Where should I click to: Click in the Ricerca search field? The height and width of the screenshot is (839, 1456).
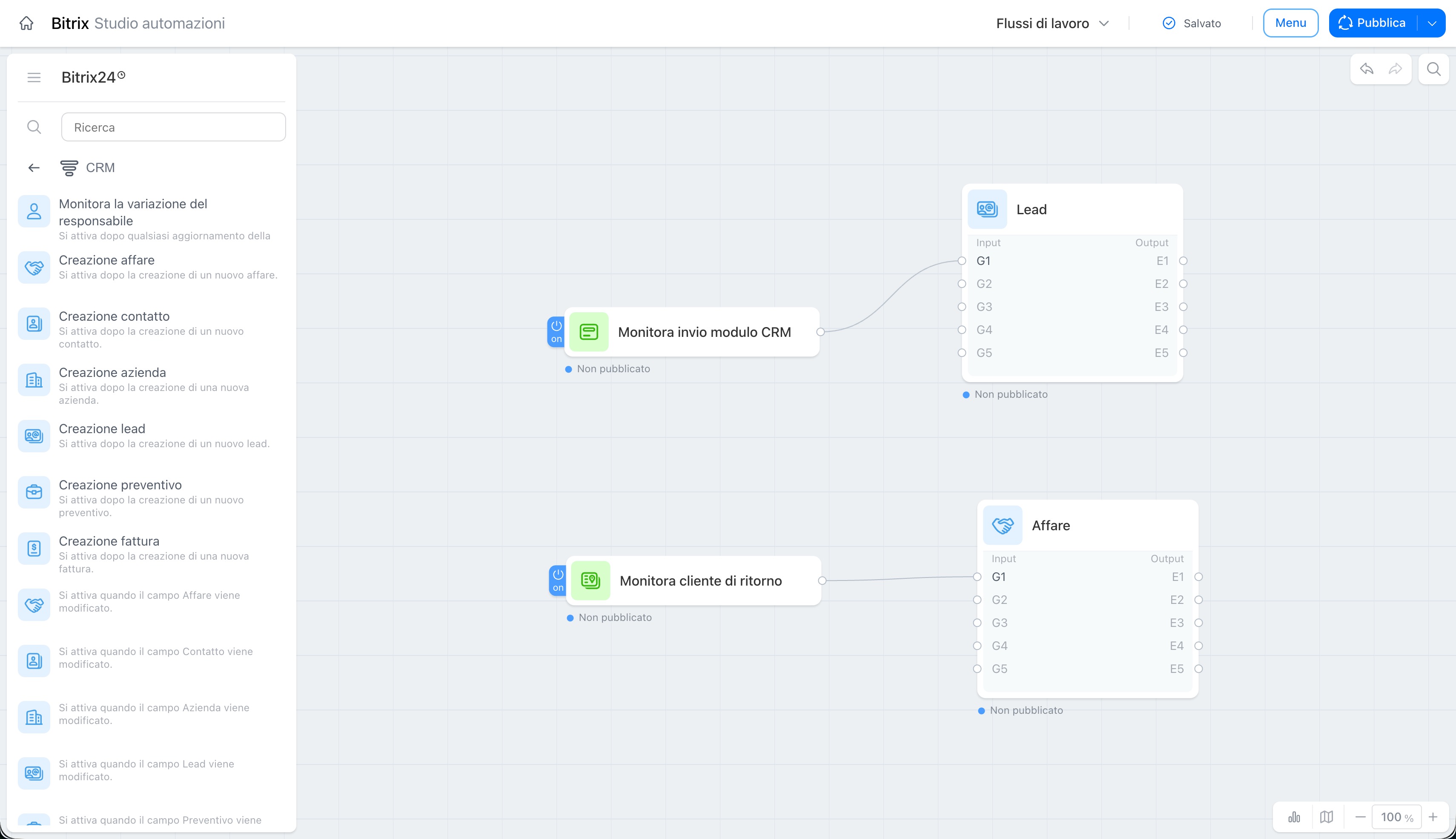[173, 127]
